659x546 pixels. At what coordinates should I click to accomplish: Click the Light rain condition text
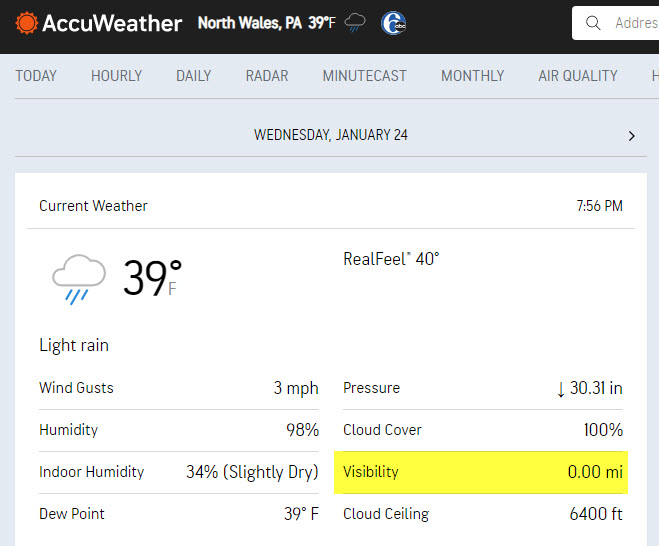click(74, 345)
